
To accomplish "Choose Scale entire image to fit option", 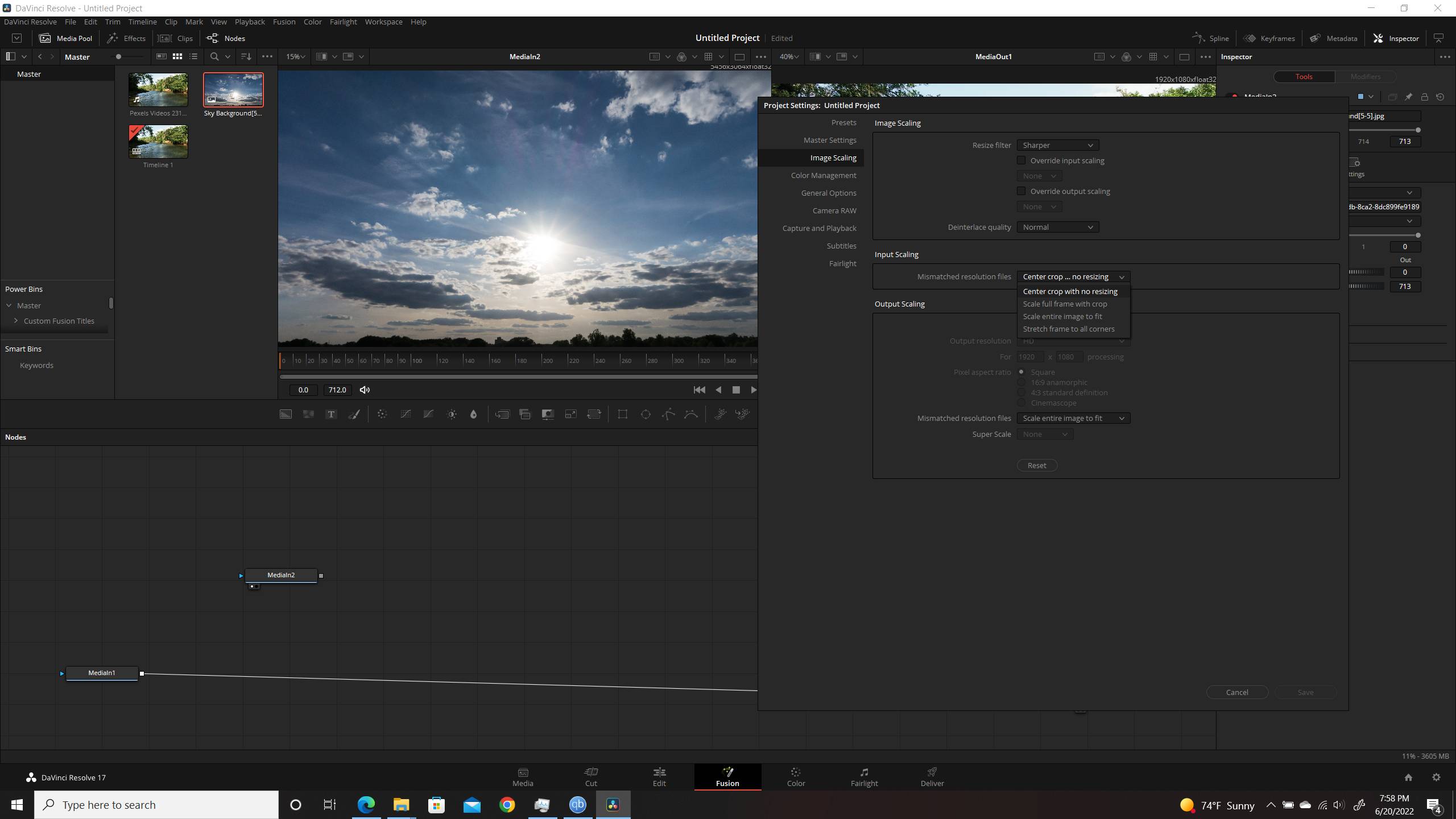I will (x=1062, y=316).
